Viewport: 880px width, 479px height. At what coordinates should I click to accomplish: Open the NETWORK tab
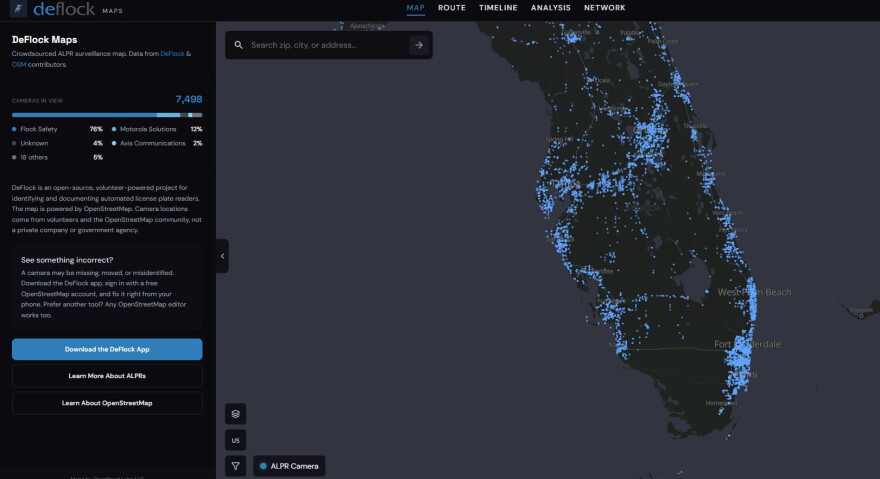tap(604, 8)
